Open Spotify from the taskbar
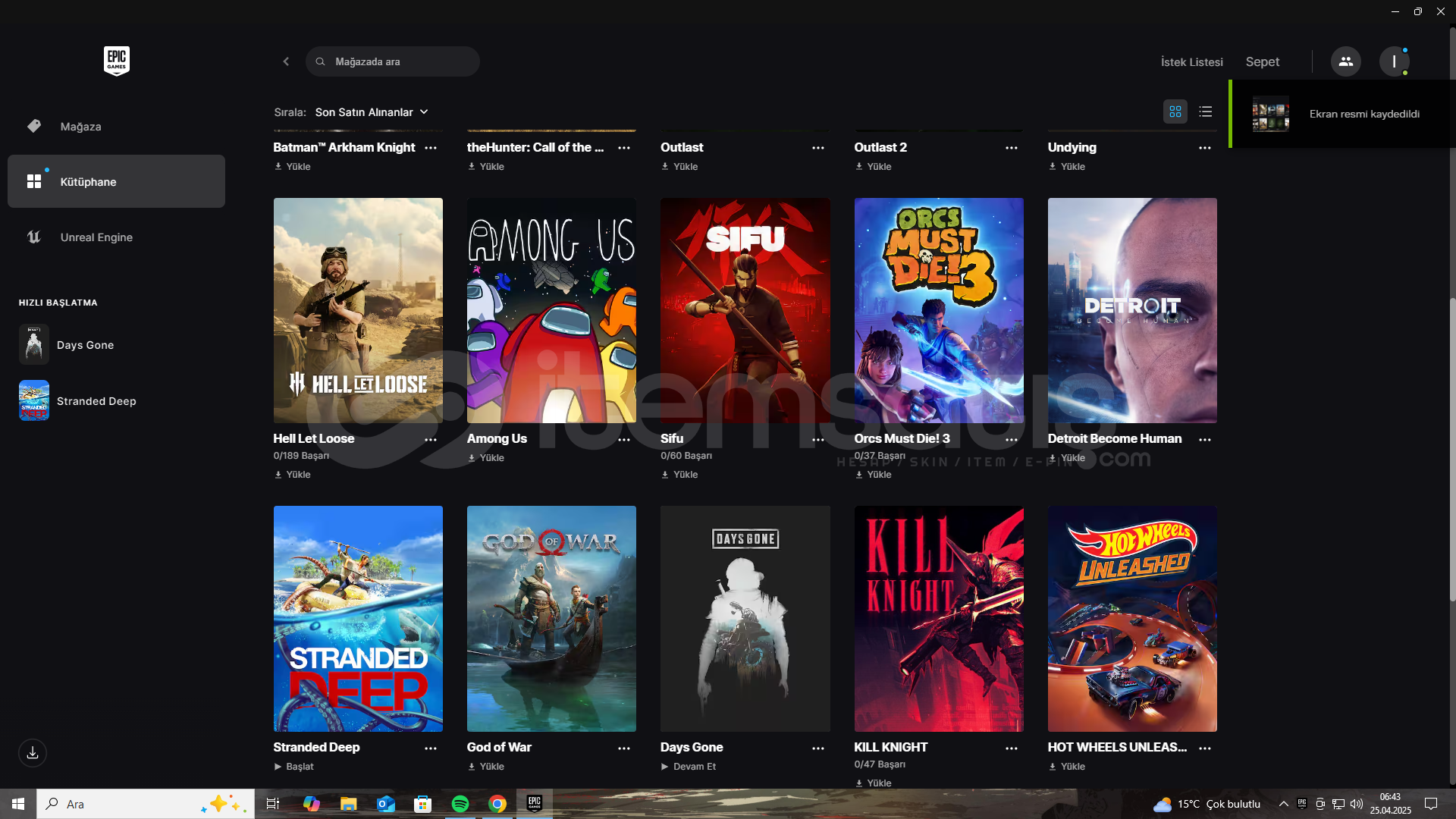 (460, 804)
